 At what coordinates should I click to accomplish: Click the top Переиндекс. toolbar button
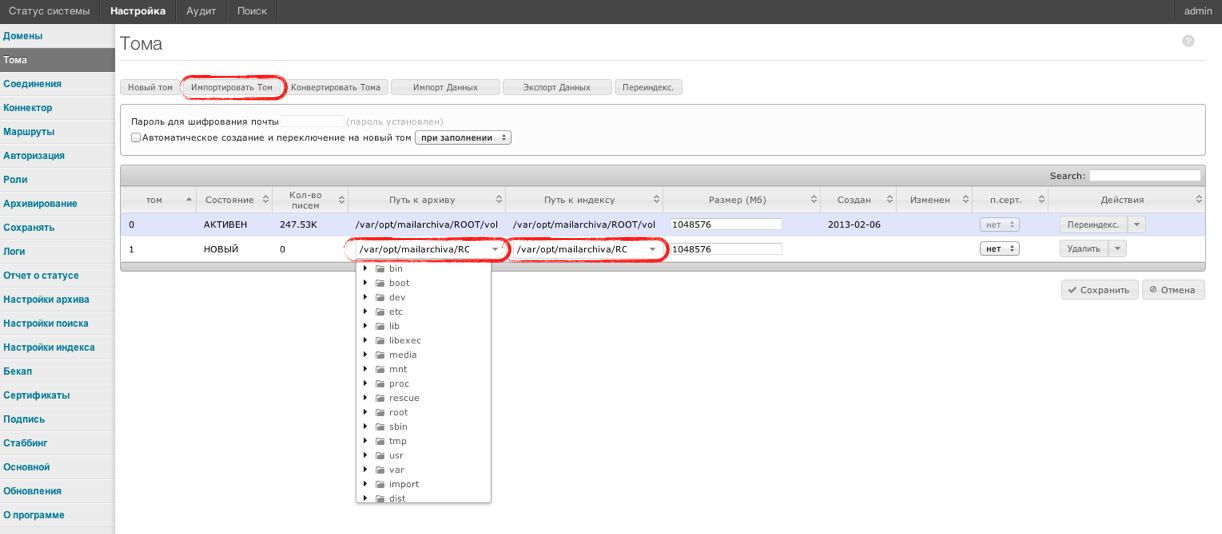click(x=648, y=87)
